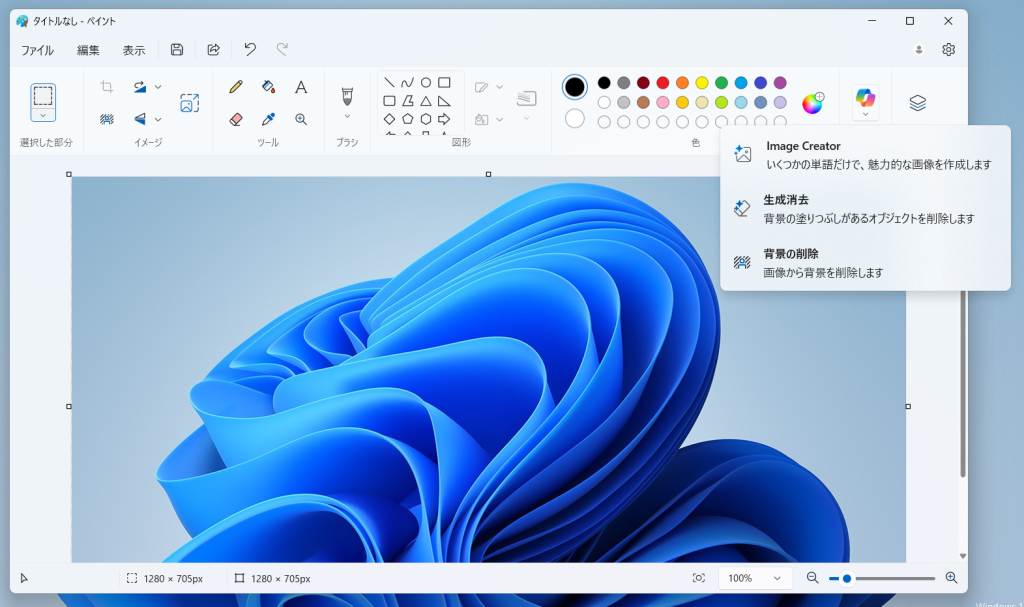Viewport: 1024px width, 607px height.
Task: Open Paint settings gear
Action: tap(949, 50)
